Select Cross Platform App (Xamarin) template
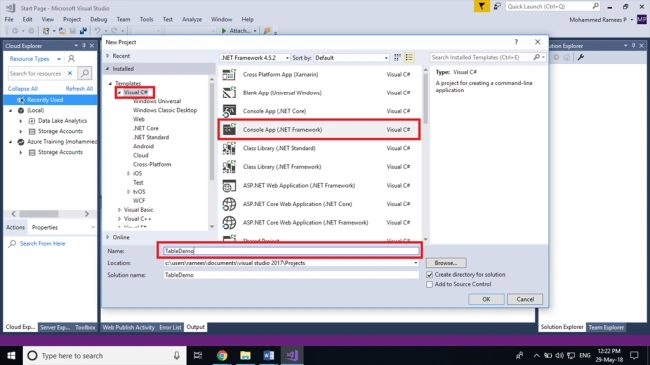 [x=319, y=75]
